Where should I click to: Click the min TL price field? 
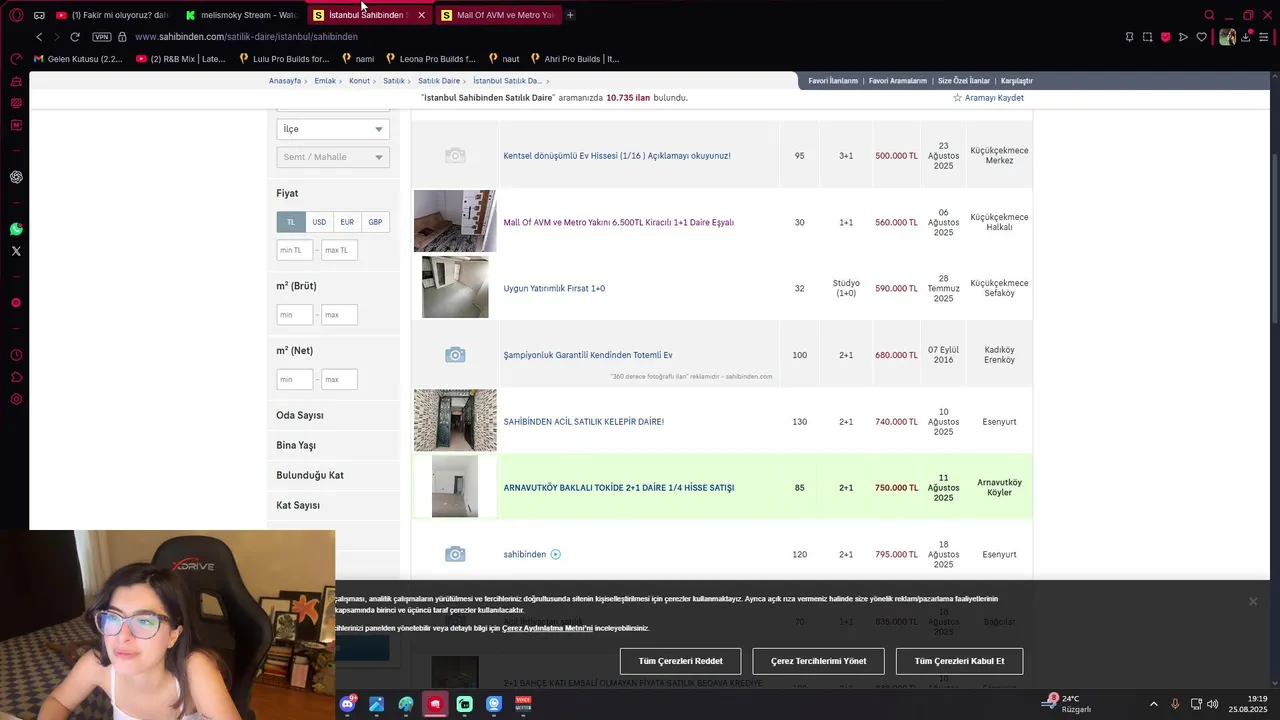(x=295, y=250)
